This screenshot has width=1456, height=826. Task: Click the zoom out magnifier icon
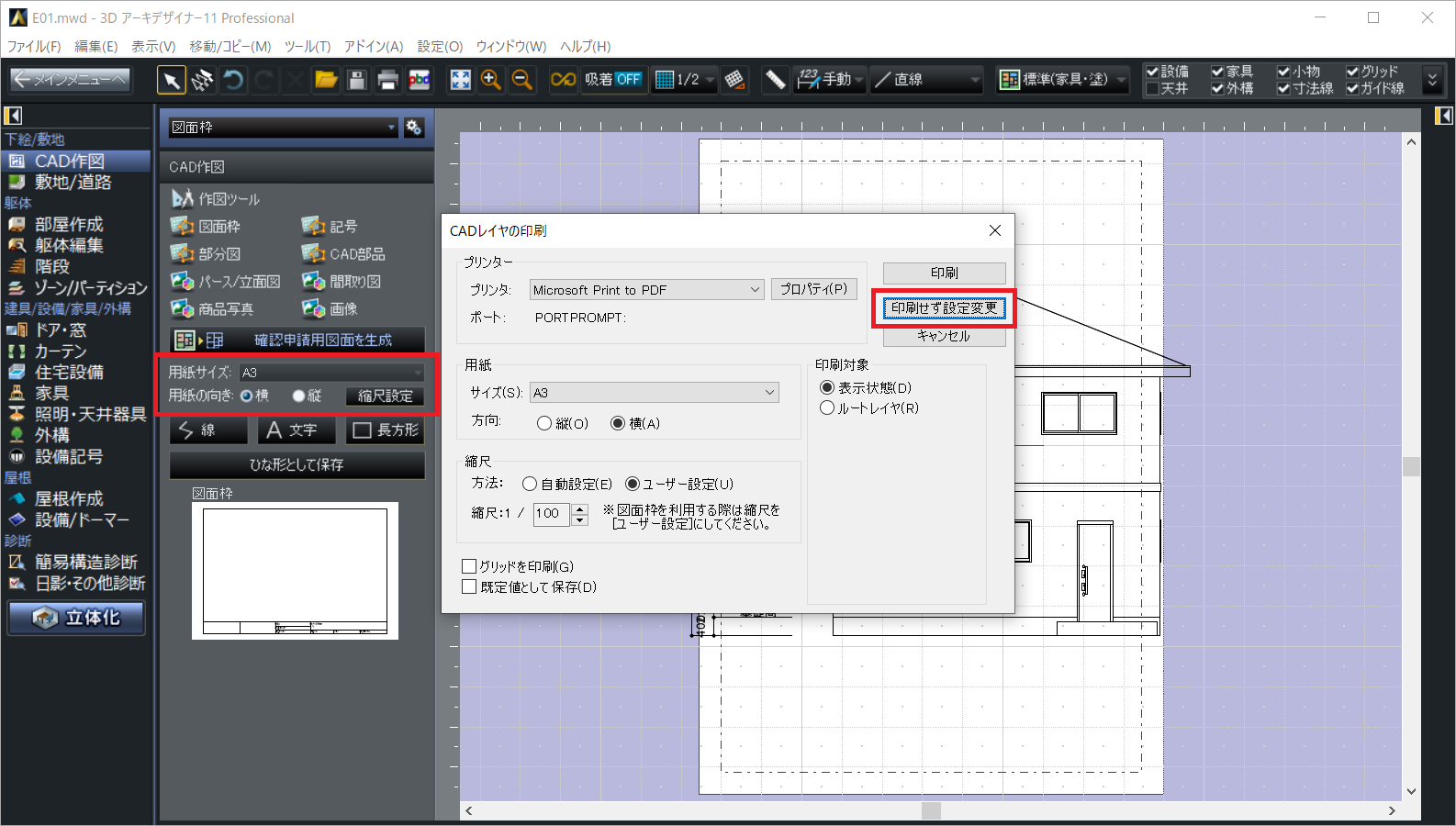tap(522, 81)
